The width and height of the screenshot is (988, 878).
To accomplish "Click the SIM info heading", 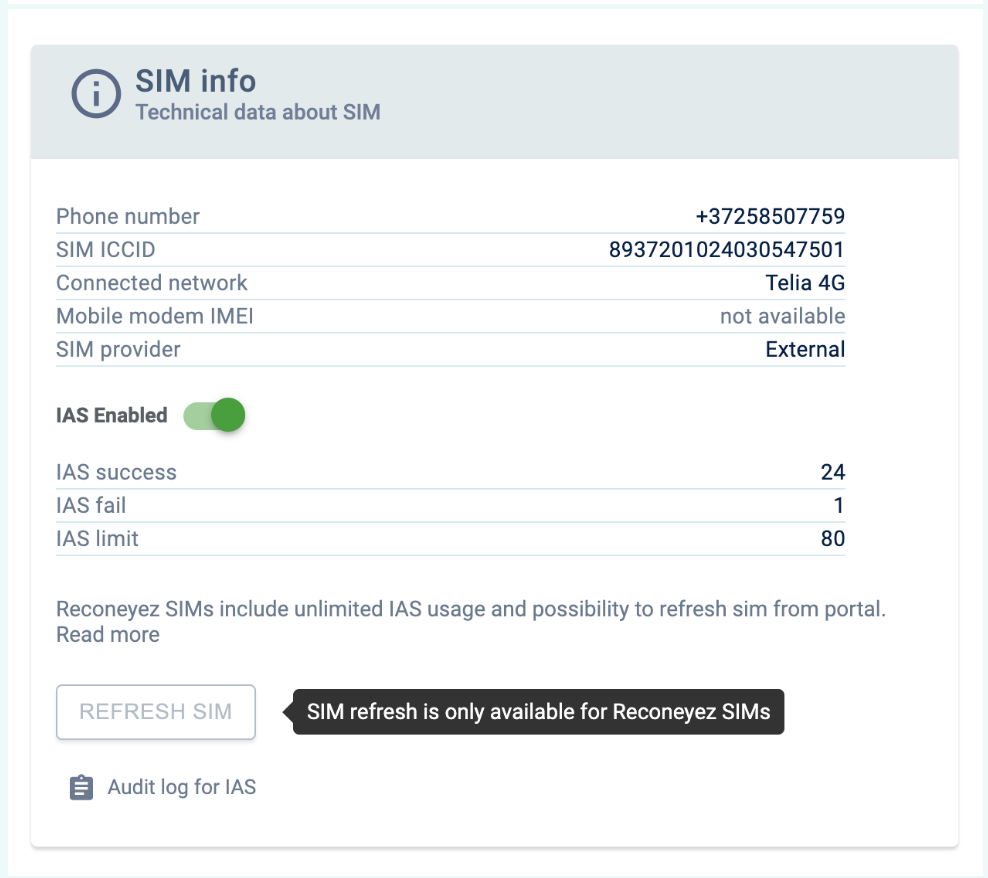I will coord(196,81).
